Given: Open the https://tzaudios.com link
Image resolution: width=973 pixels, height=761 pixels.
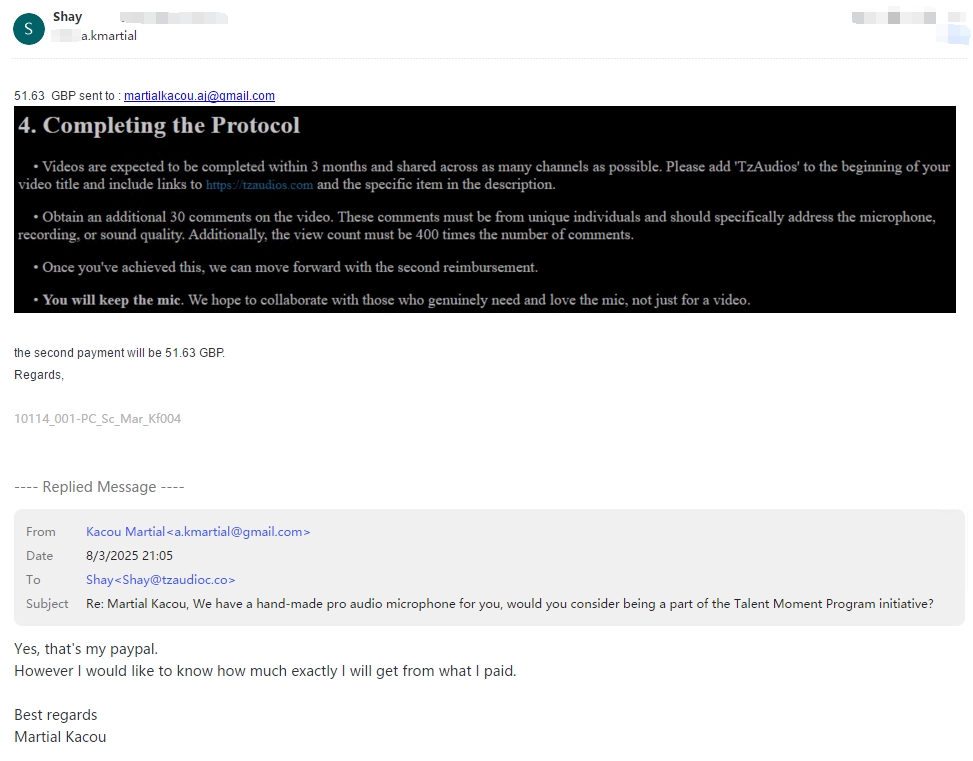Looking at the screenshot, I should (259, 184).
